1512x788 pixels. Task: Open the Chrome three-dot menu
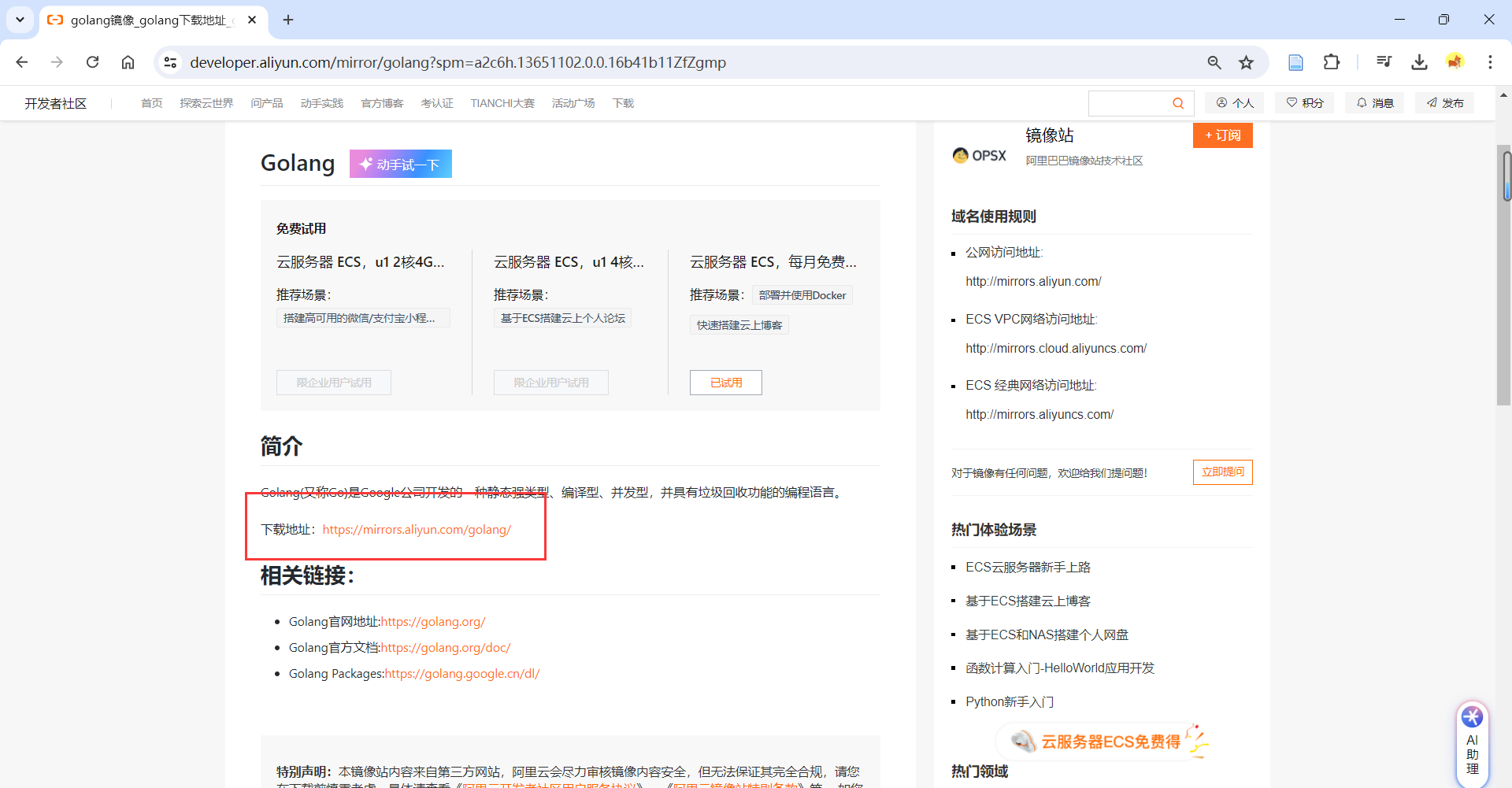(x=1490, y=62)
